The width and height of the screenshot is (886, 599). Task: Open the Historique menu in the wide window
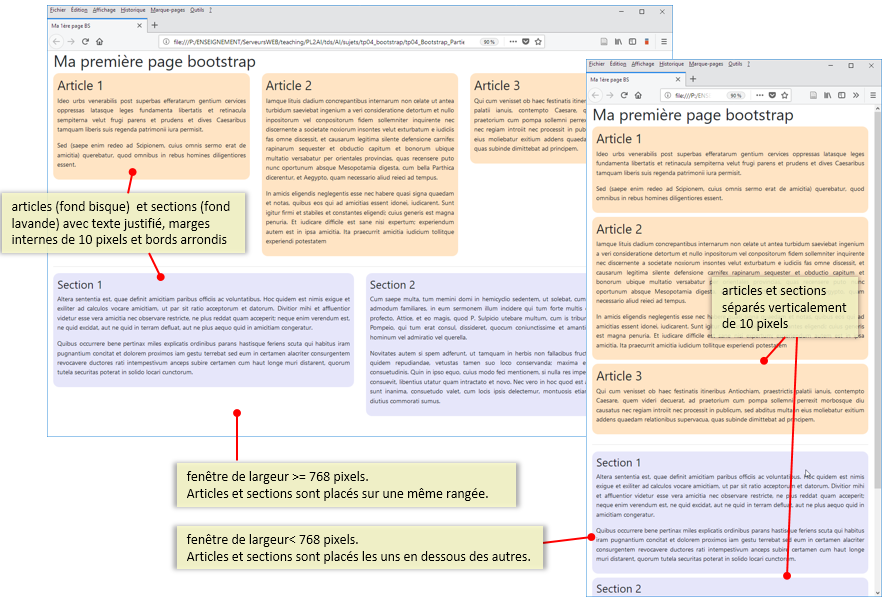(132, 9)
